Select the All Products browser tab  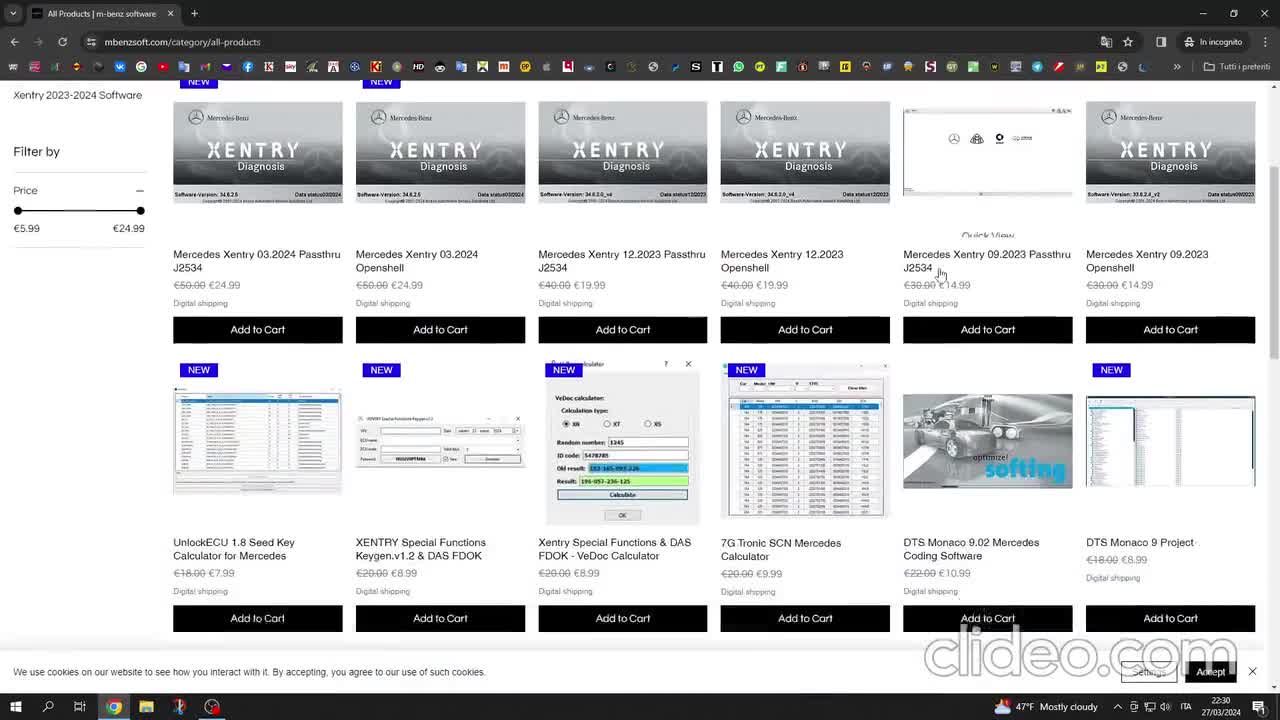click(102, 13)
